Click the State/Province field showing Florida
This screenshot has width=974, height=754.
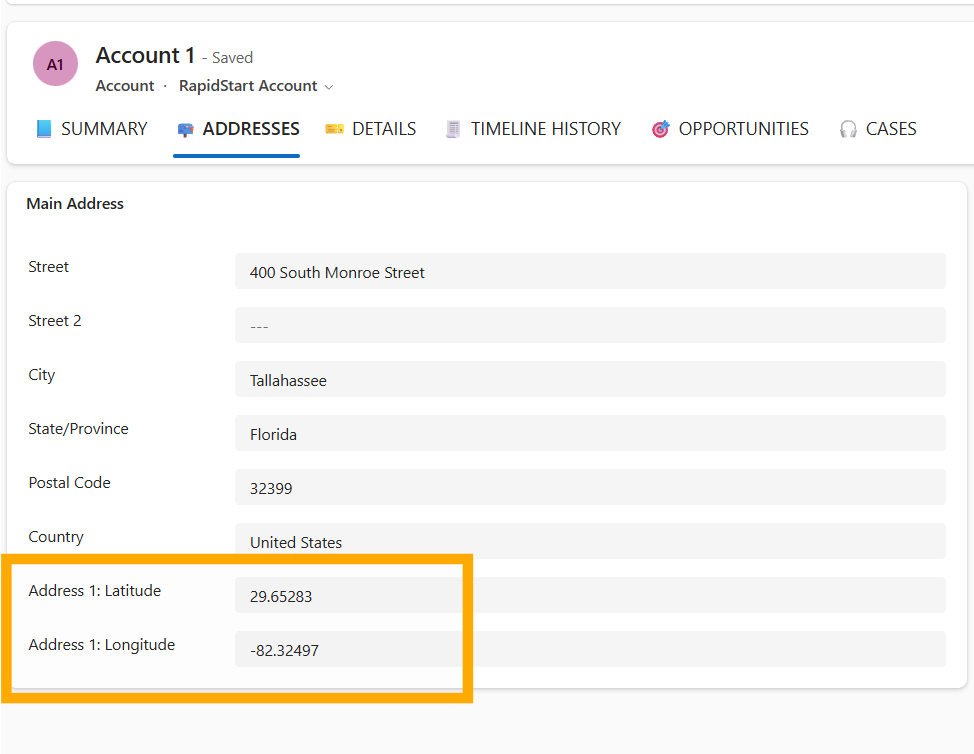[590, 434]
